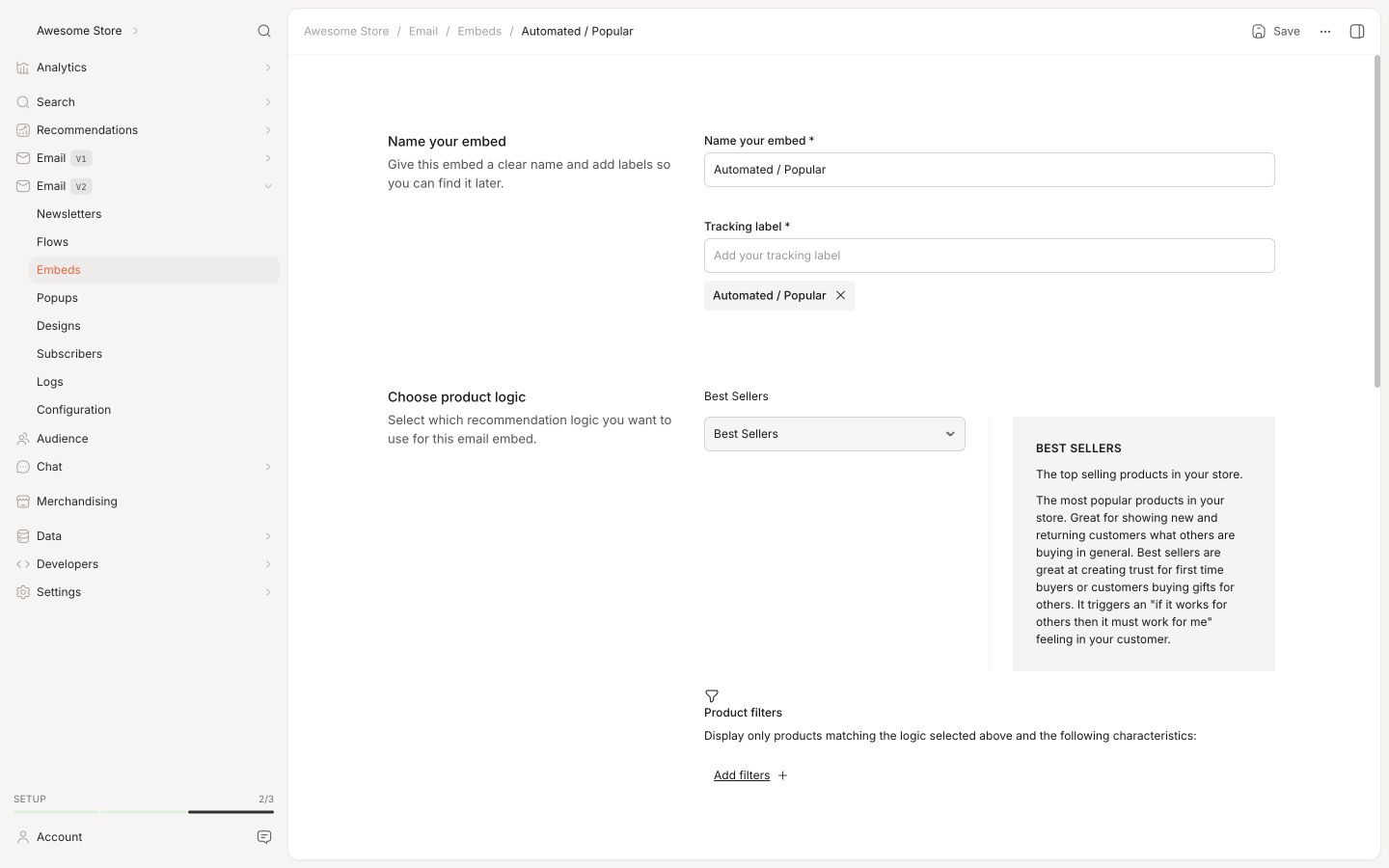Open the search magnifier icon in sidebar header
This screenshot has height=868, width=1389.
[264, 31]
